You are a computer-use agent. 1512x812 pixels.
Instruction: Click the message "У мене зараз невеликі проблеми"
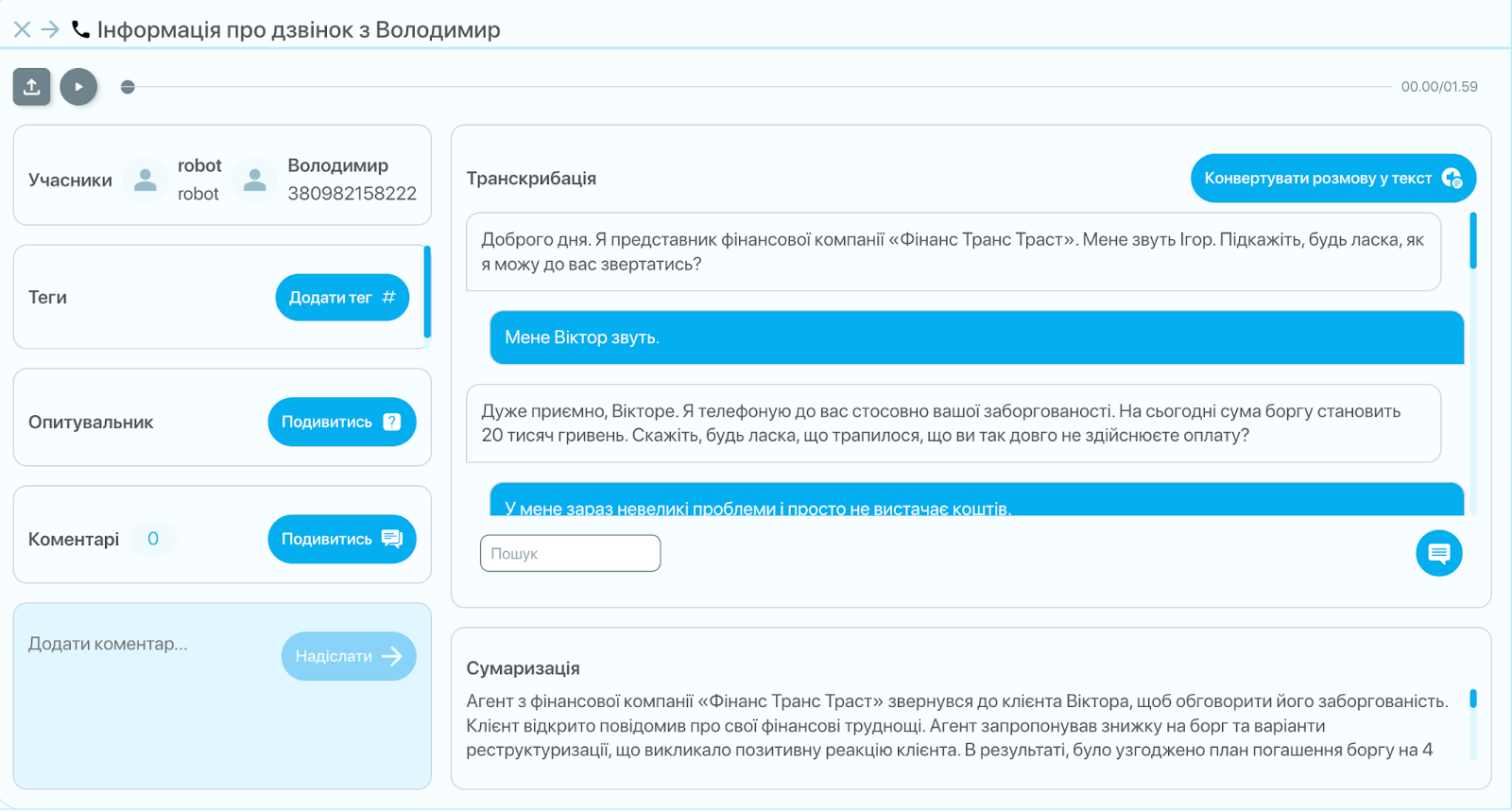point(976,499)
